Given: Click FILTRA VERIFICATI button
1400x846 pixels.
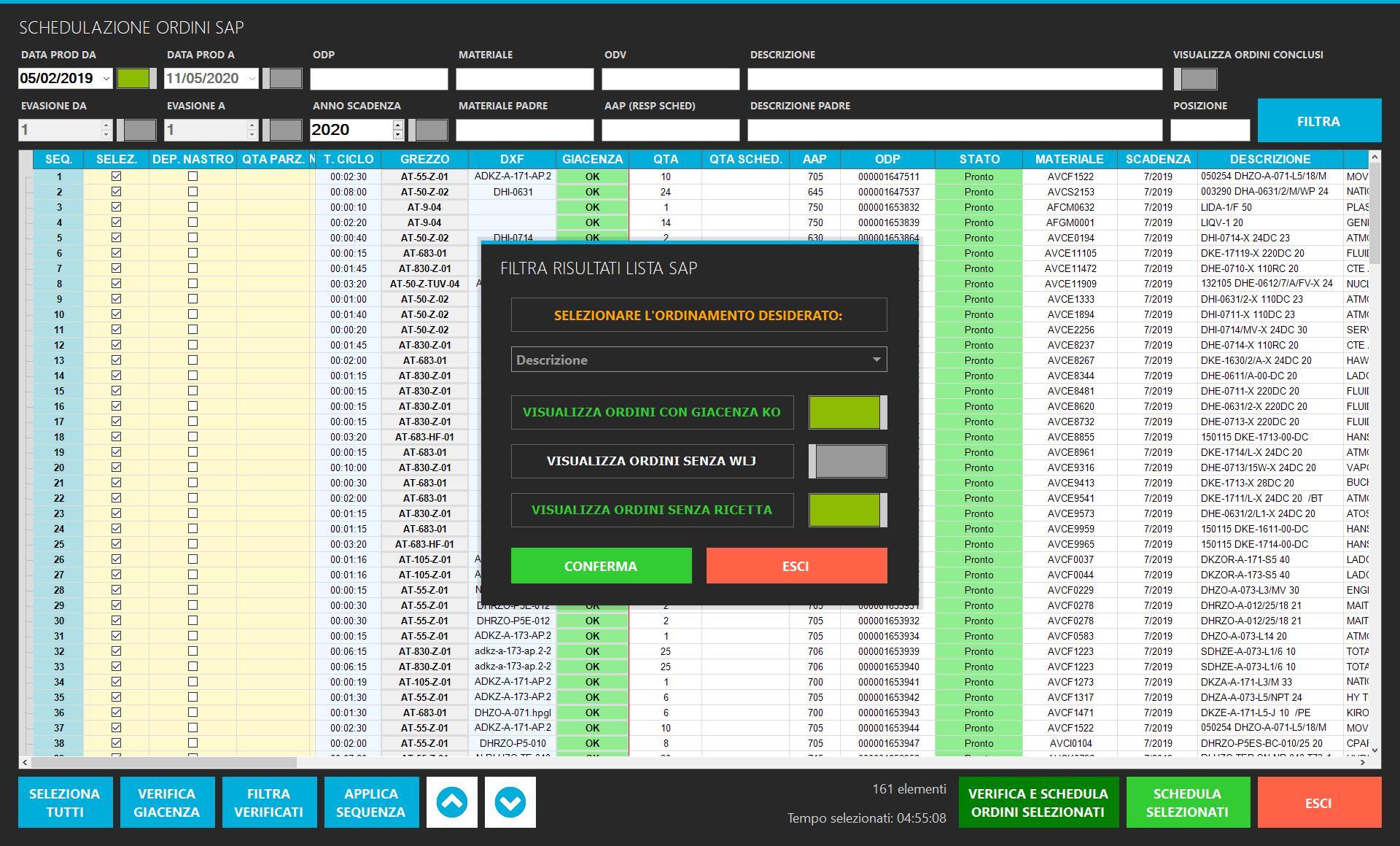Looking at the screenshot, I should 269,802.
